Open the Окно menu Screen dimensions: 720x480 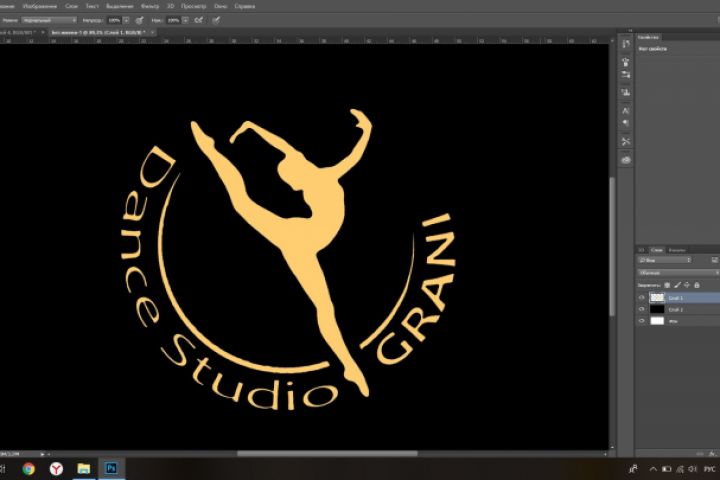tap(221, 6)
